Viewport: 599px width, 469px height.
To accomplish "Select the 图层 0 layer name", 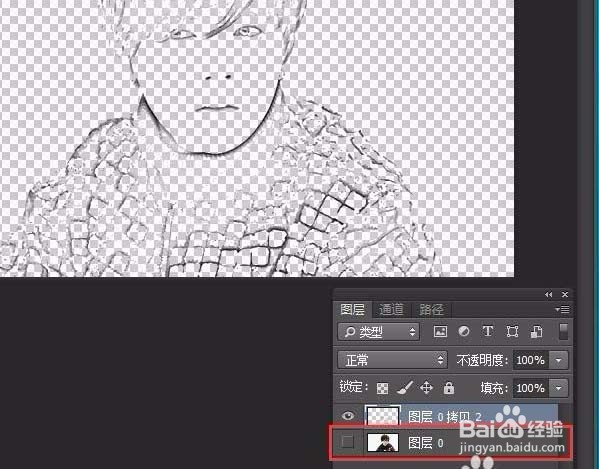I will (426, 443).
